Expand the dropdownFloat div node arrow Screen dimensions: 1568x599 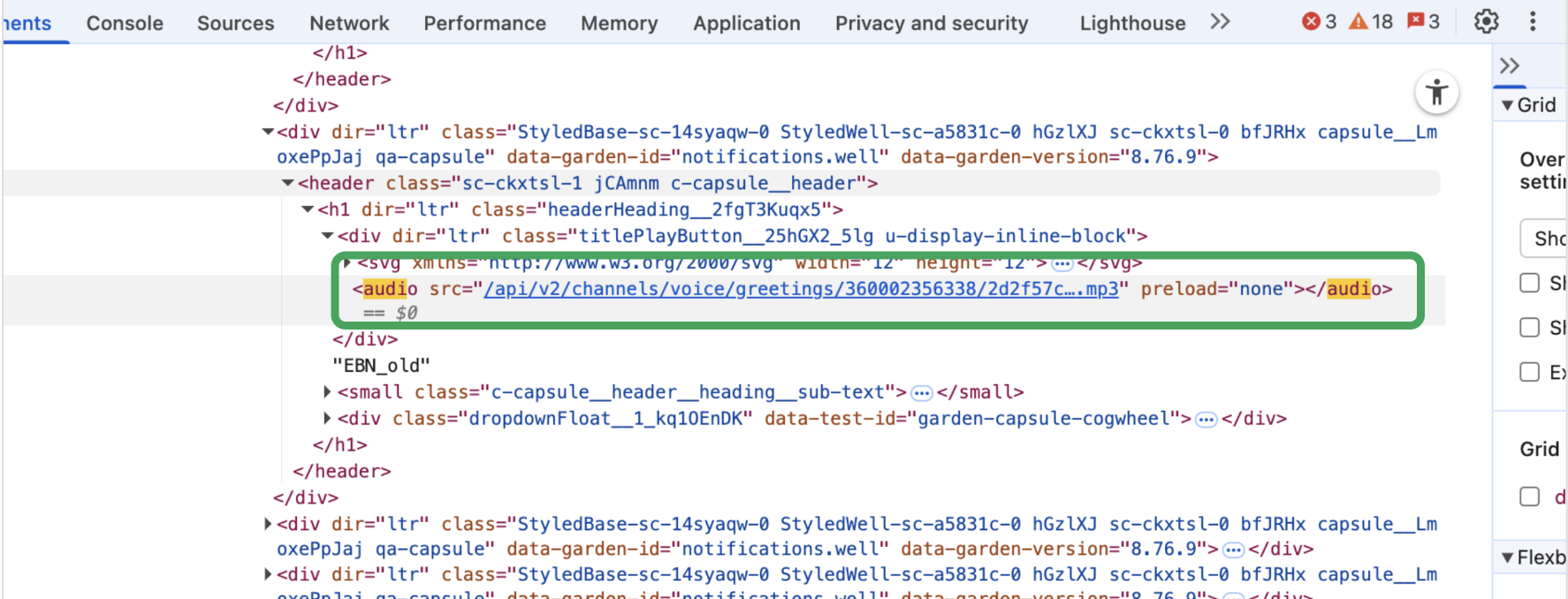click(327, 418)
